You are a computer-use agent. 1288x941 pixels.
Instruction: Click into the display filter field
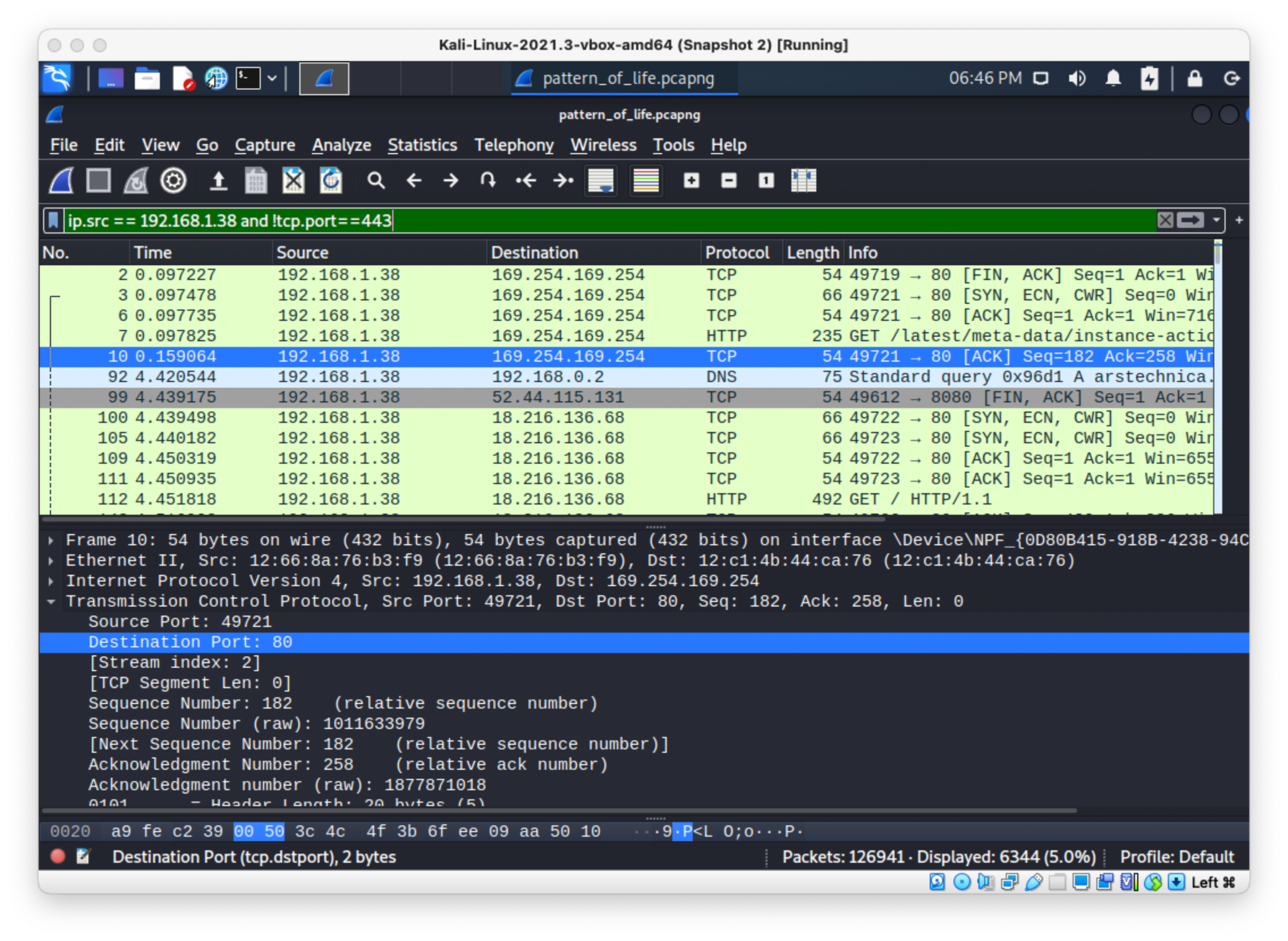point(609,221)
